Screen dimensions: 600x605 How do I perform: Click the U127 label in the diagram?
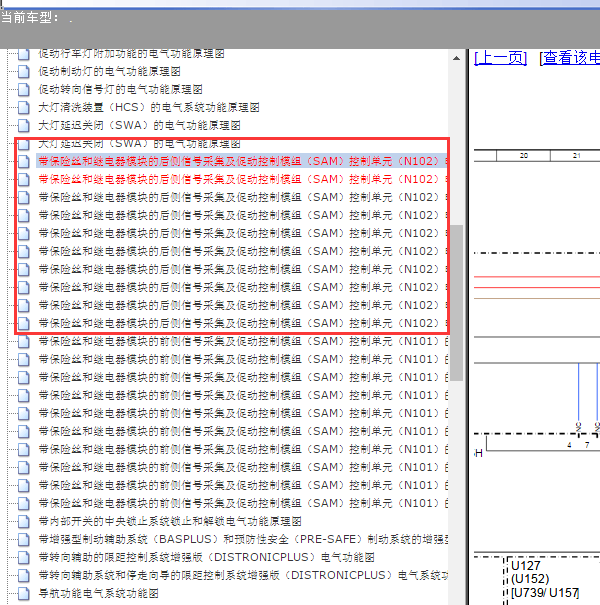(525, 566)
